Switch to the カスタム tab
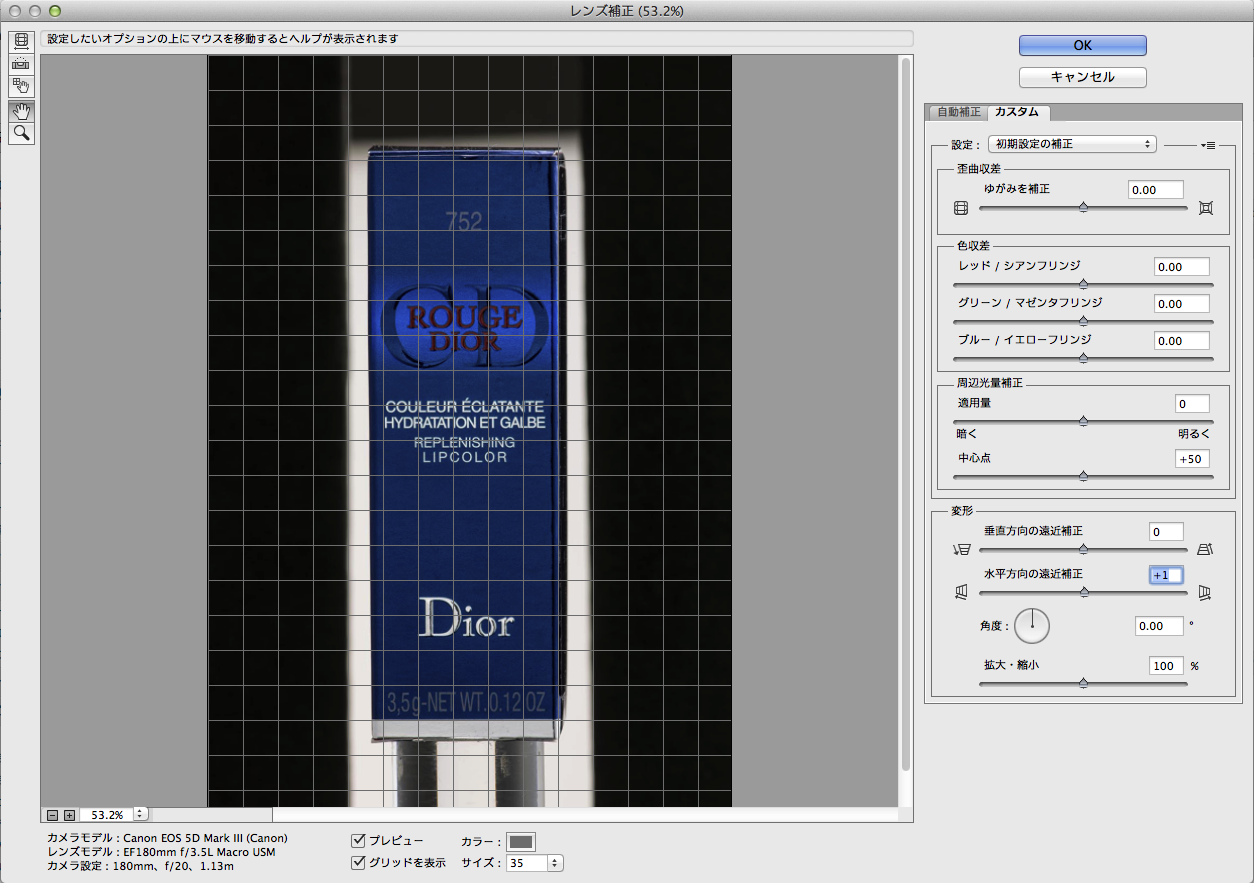The height and width of the screenshot is (883, 1254). (x=1016, y=112)
